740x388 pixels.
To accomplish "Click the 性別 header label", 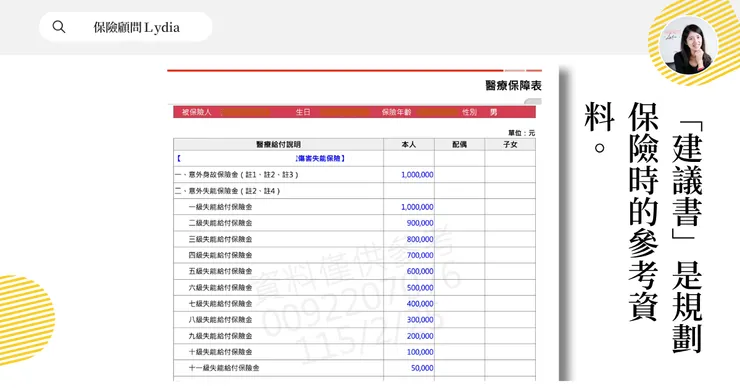I will coord(469,112).
